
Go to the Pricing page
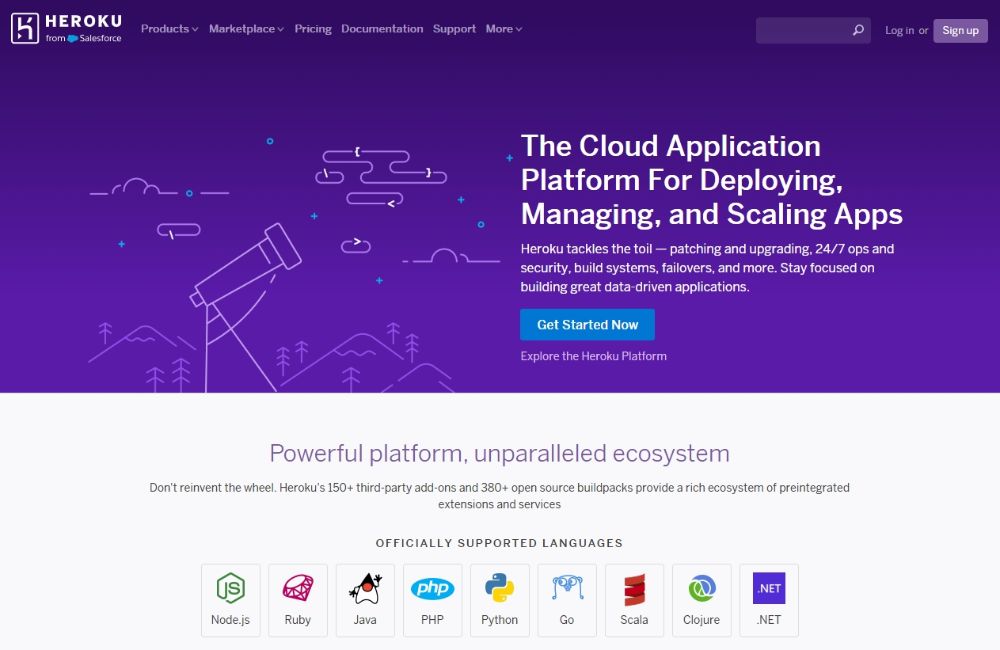pos(313,29)
